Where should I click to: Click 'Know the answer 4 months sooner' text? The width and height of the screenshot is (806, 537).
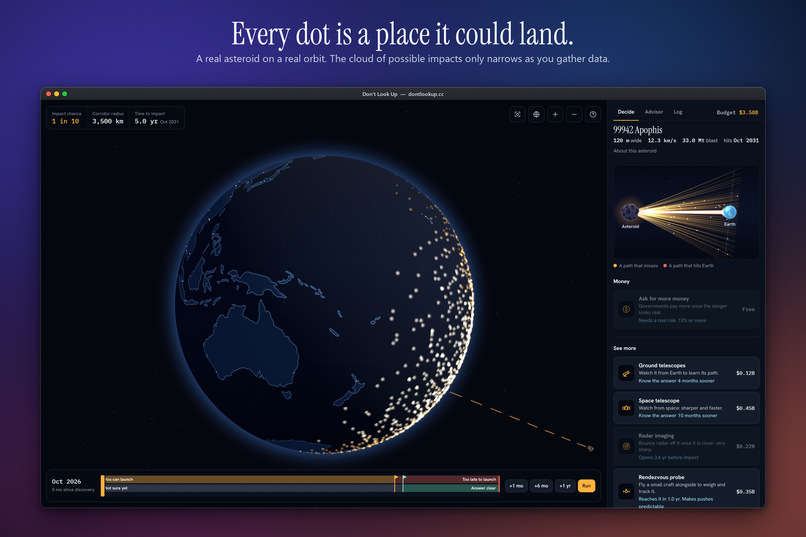676,381
